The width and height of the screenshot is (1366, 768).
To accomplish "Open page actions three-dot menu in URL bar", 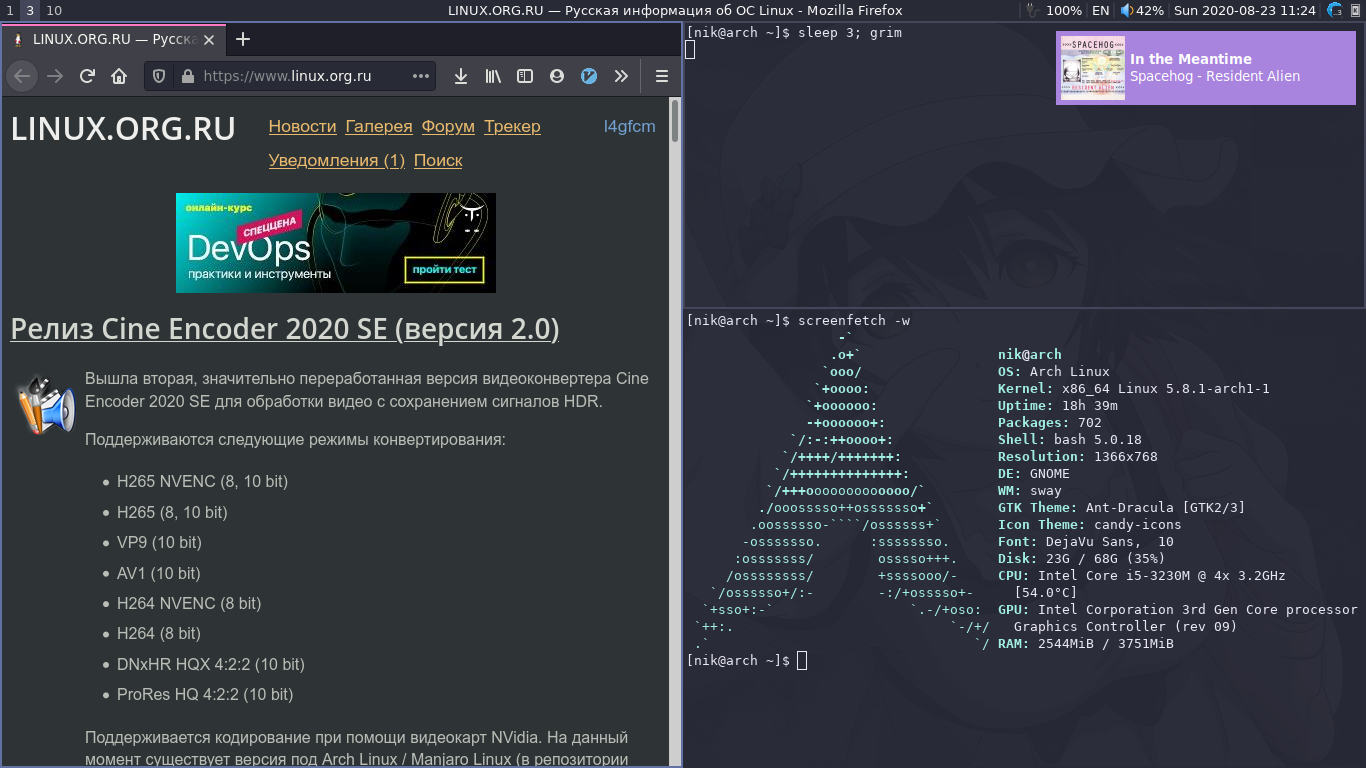I will tap(421, 76).
